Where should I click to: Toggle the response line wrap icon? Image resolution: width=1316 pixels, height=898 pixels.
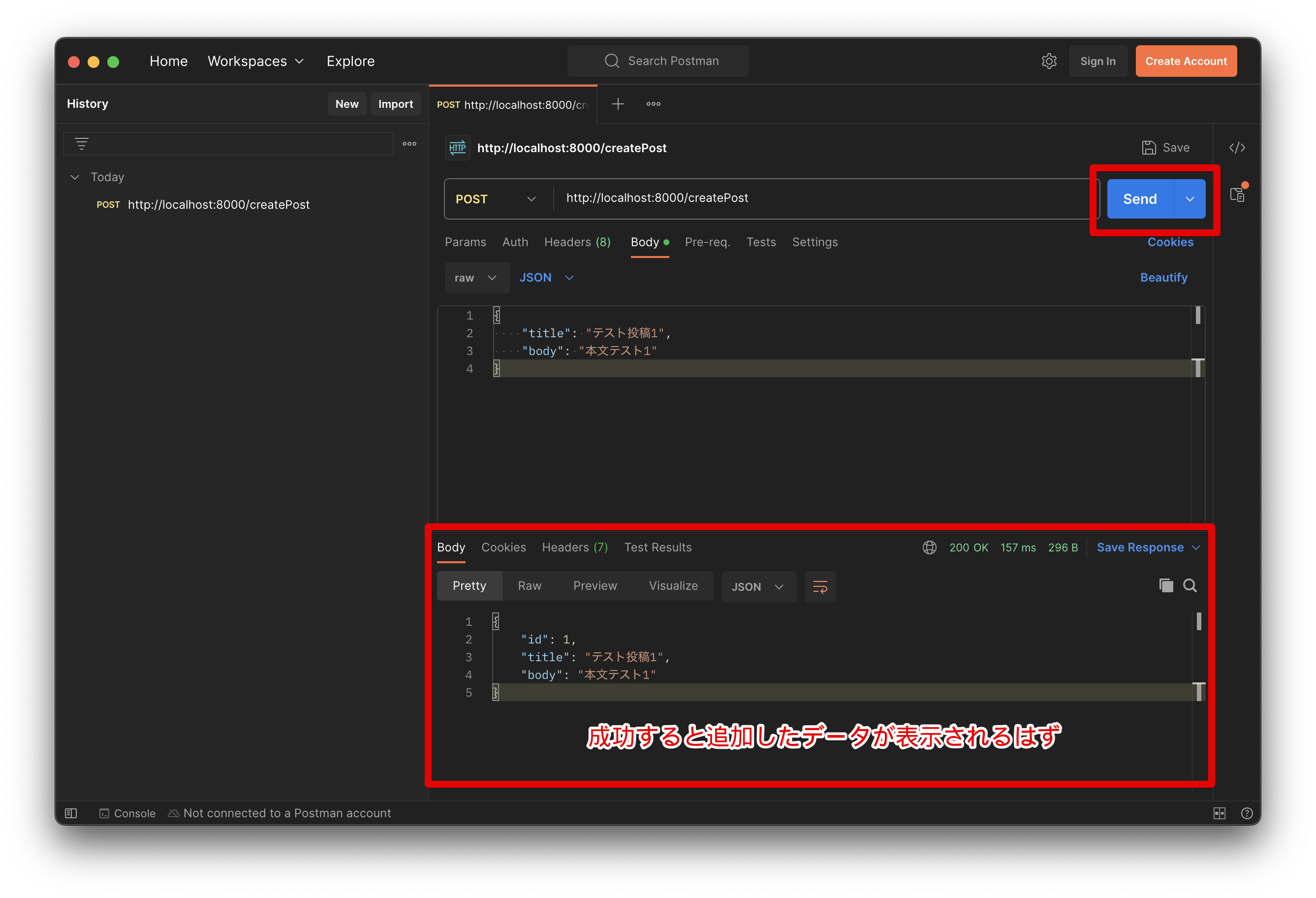820,586
